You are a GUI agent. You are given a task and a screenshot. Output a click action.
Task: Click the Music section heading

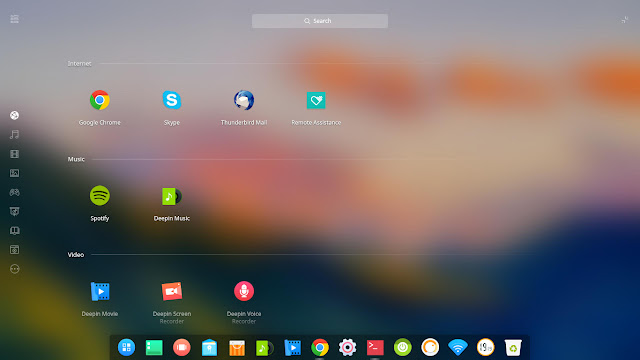point(76,159)
